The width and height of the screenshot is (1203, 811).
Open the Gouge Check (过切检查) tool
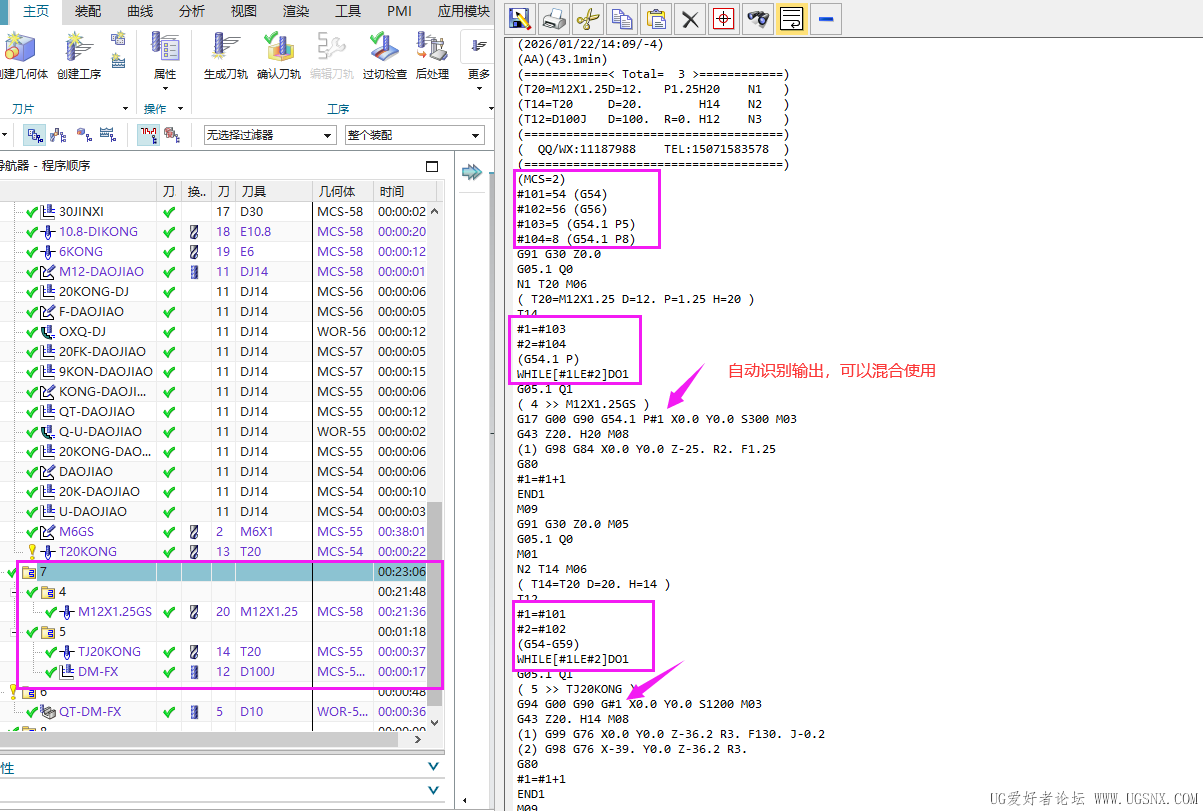pos(384,48)
